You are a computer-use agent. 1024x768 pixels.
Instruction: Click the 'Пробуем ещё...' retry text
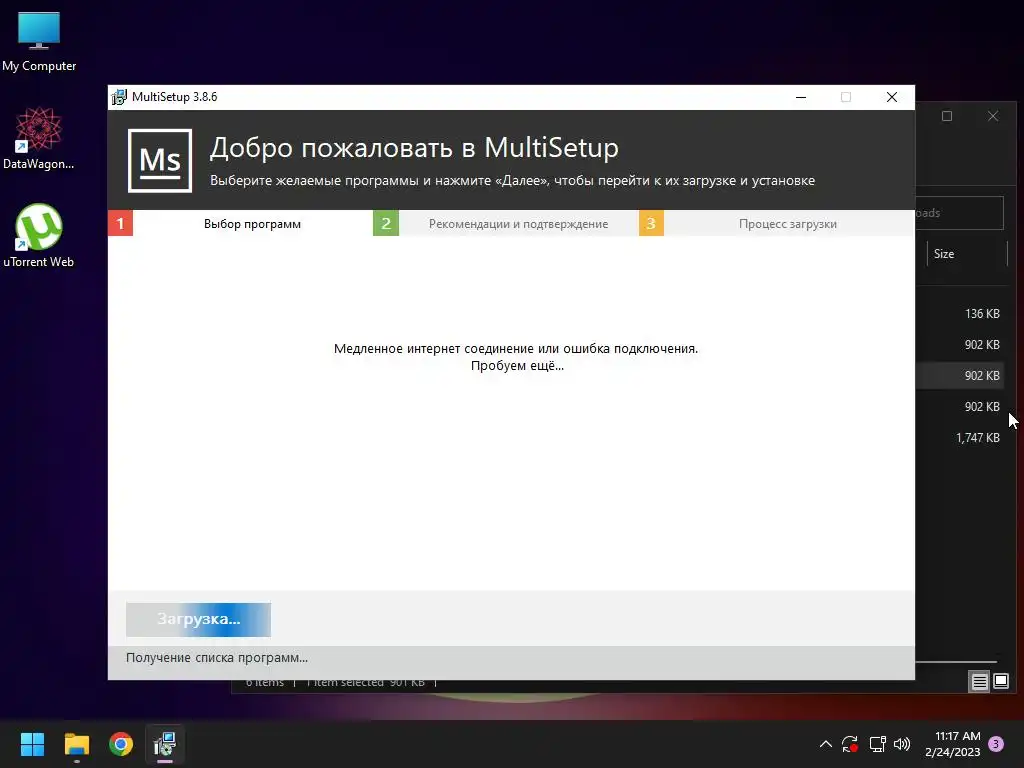[x=517, y=366]
